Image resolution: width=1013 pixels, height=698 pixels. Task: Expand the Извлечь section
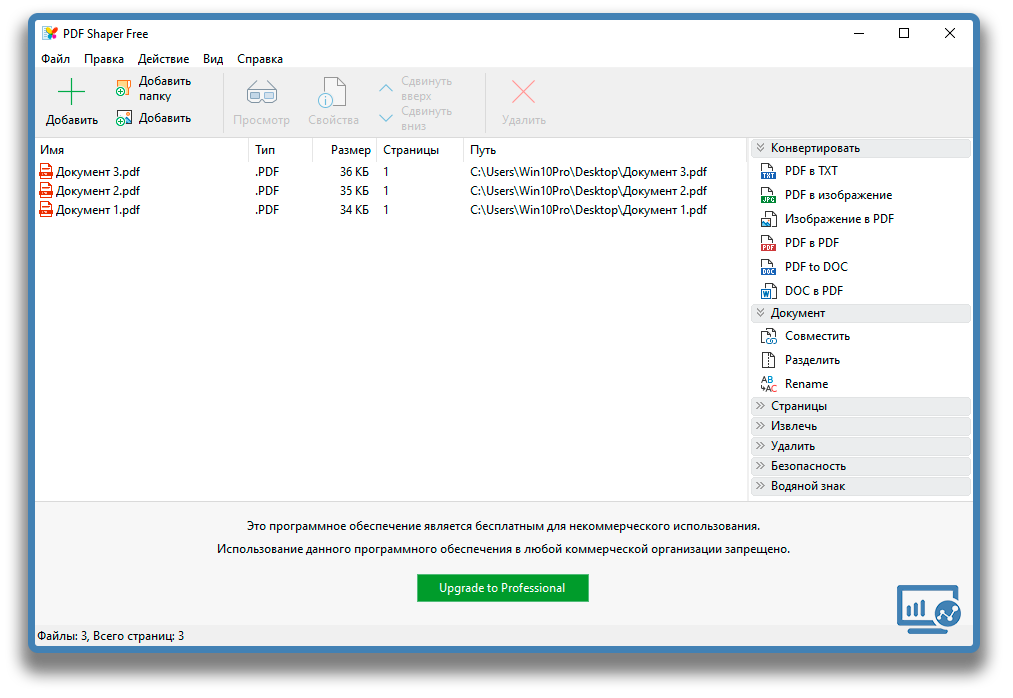pos(861,426)
